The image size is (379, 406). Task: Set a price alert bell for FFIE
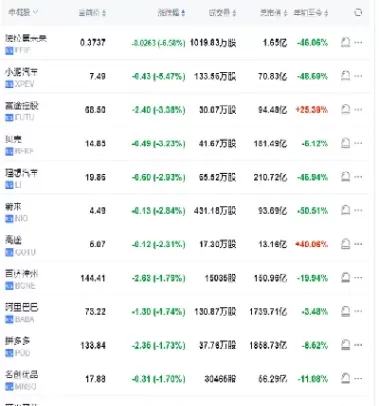346,42
